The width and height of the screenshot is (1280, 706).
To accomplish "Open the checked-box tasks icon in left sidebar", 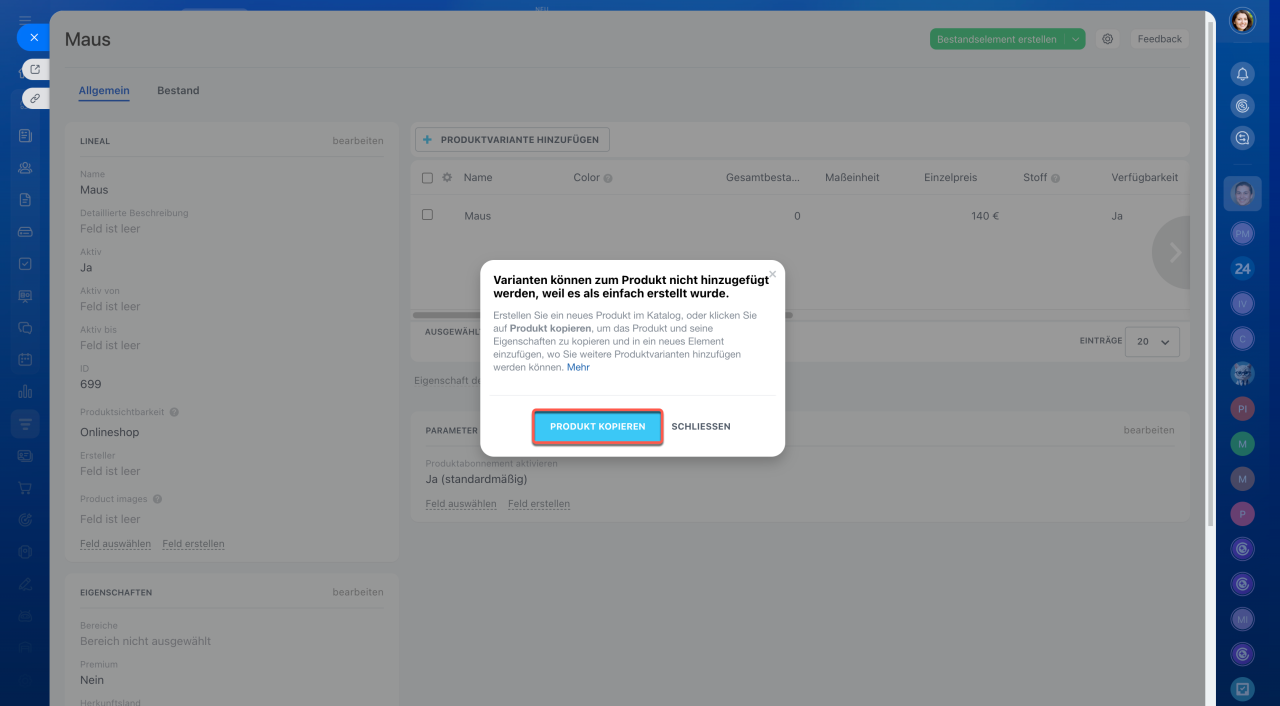I will 25,264.
